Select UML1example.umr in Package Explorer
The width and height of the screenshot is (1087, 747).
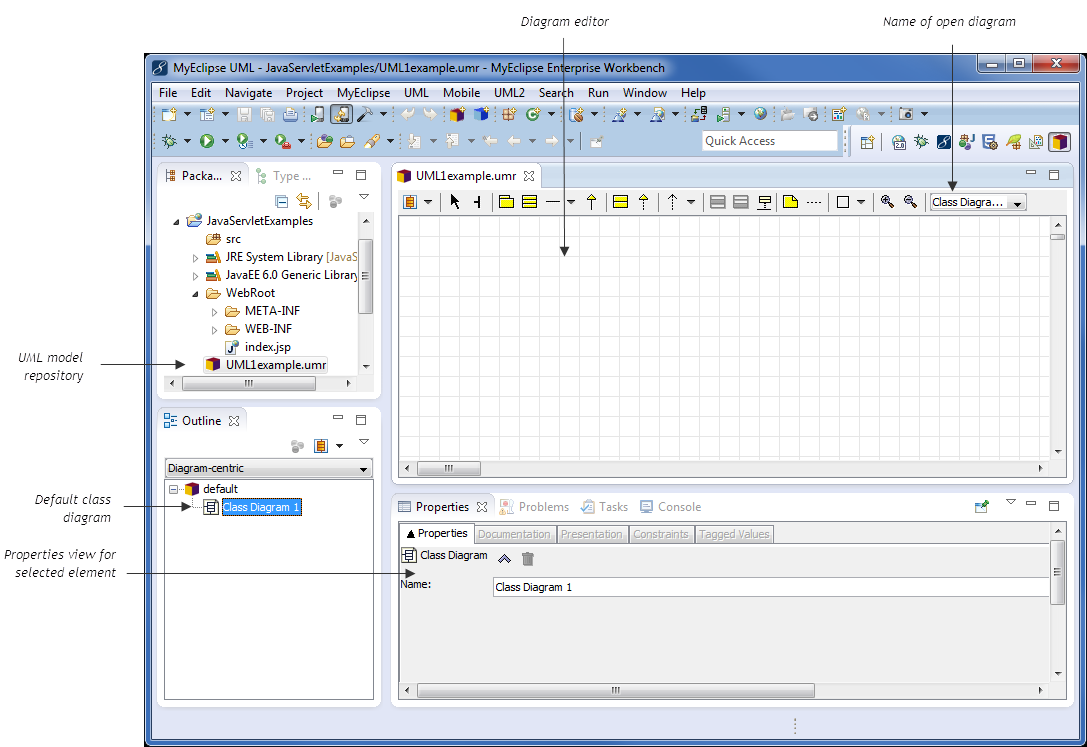(275, 365)
